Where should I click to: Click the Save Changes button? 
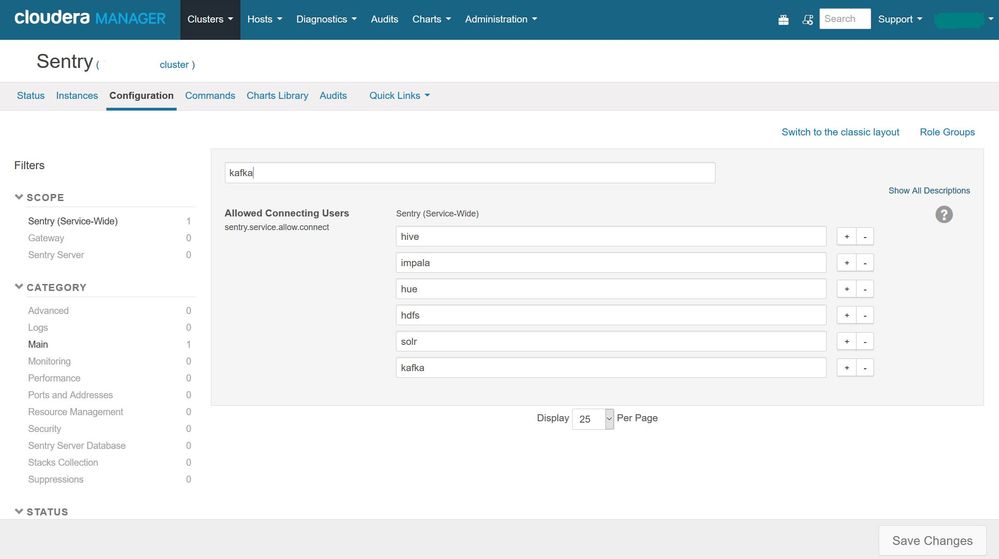pos(932,541)
